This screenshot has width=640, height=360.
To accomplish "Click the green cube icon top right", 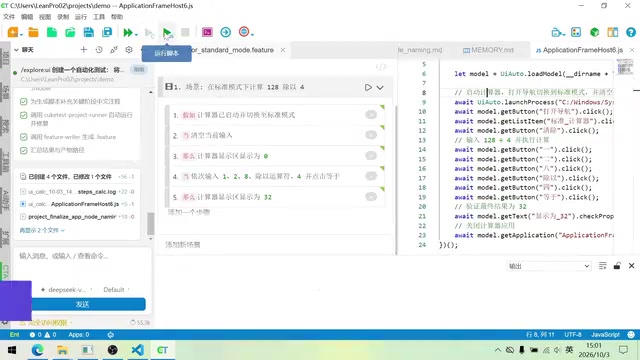I will (x=595, y=32).
